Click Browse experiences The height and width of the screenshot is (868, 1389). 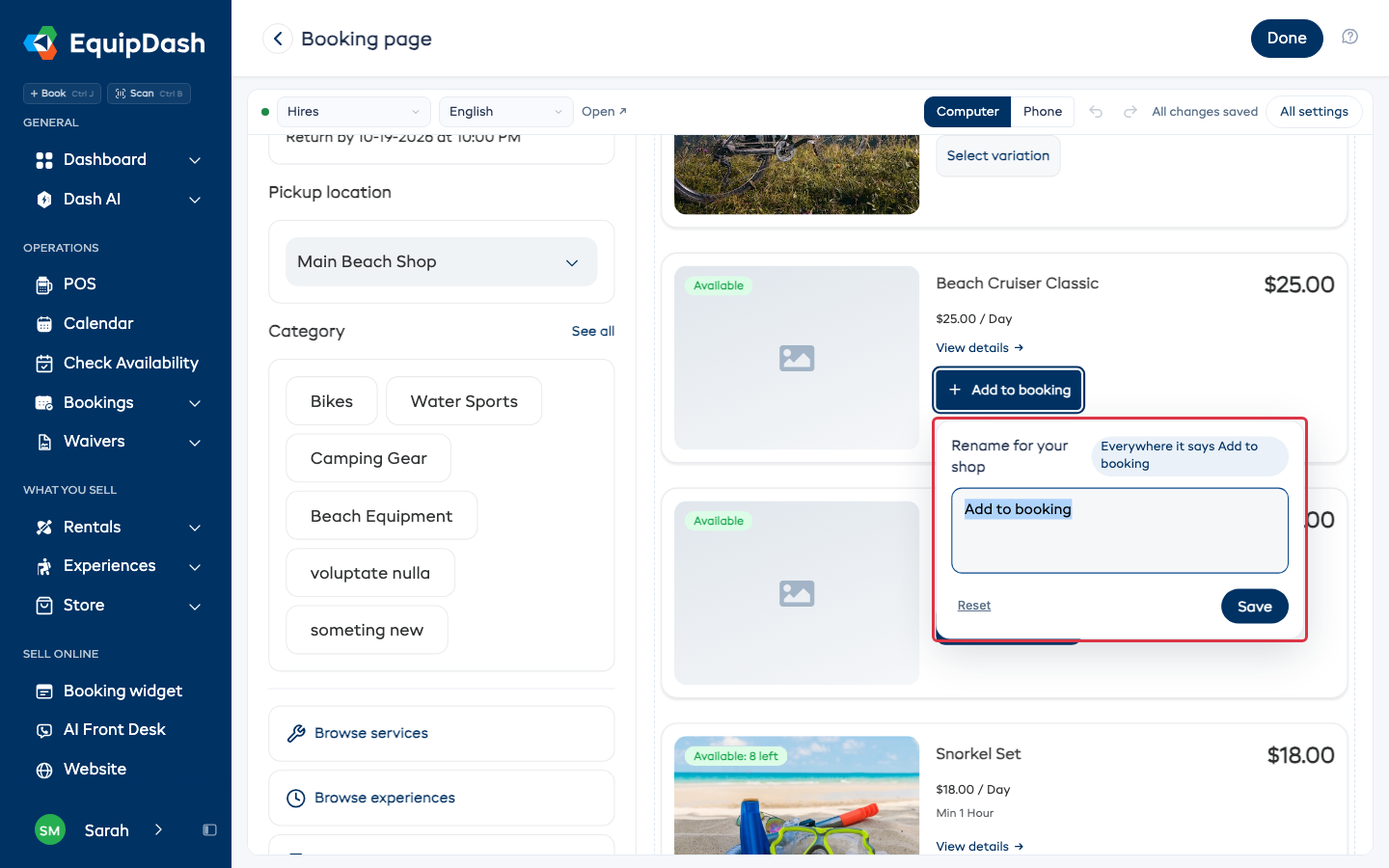tap(442, 798)
